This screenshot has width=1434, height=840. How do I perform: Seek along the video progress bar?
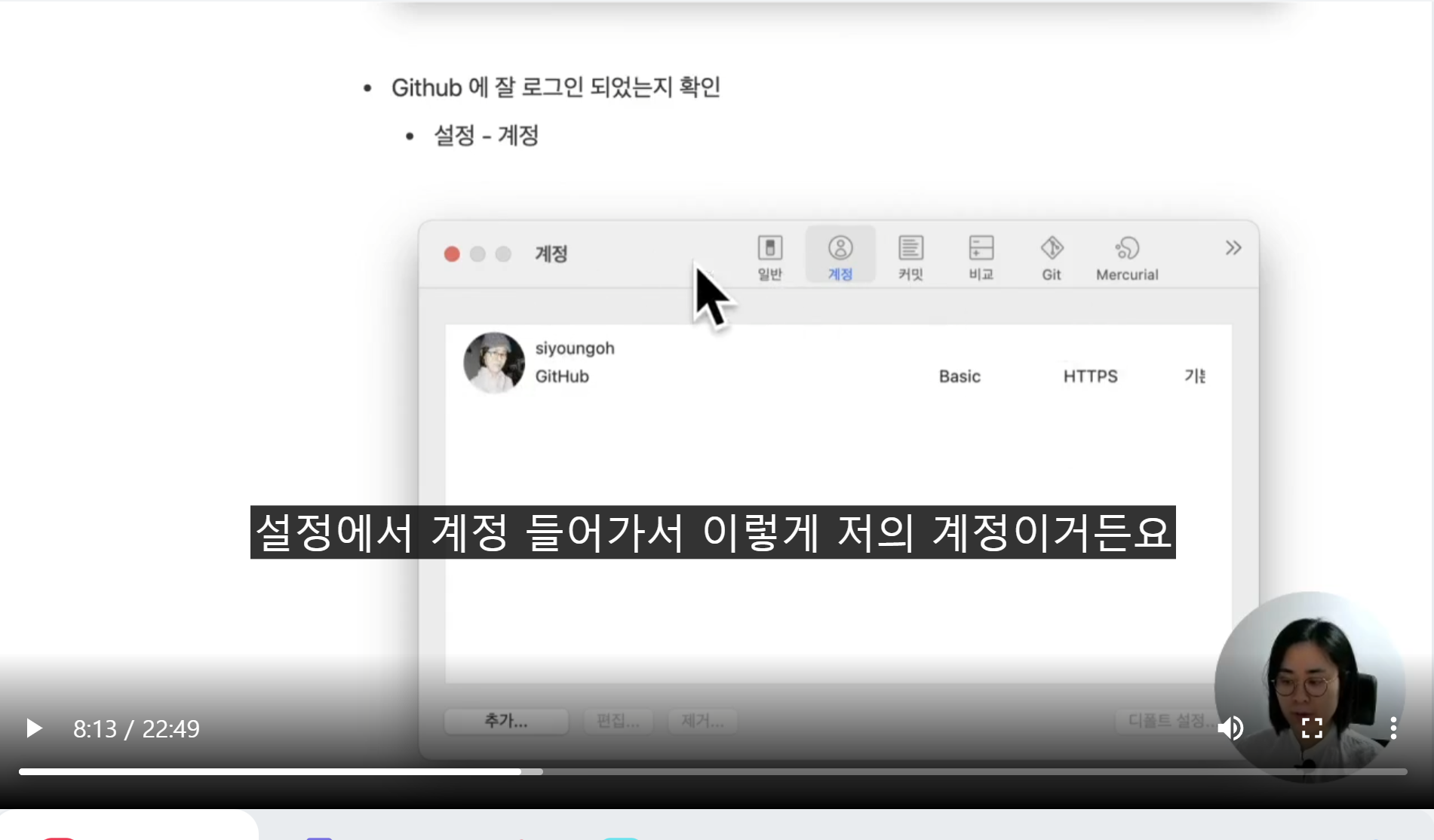click(x=713, y=771)
